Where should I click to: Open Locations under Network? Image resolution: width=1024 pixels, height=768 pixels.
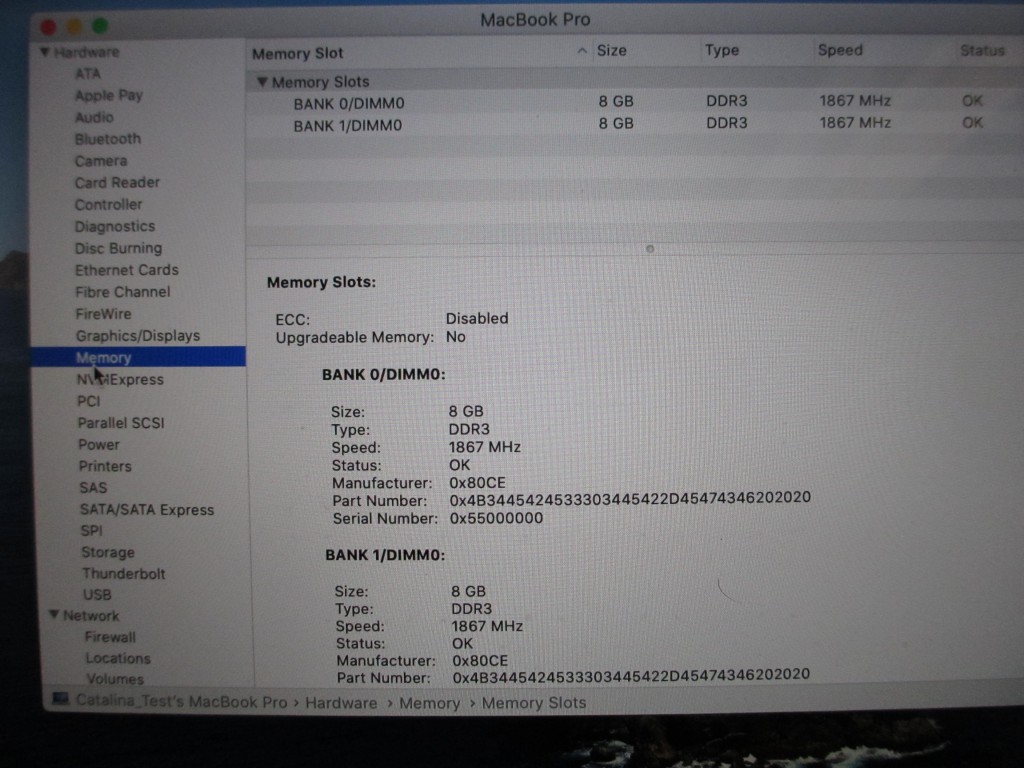point(118,658)
